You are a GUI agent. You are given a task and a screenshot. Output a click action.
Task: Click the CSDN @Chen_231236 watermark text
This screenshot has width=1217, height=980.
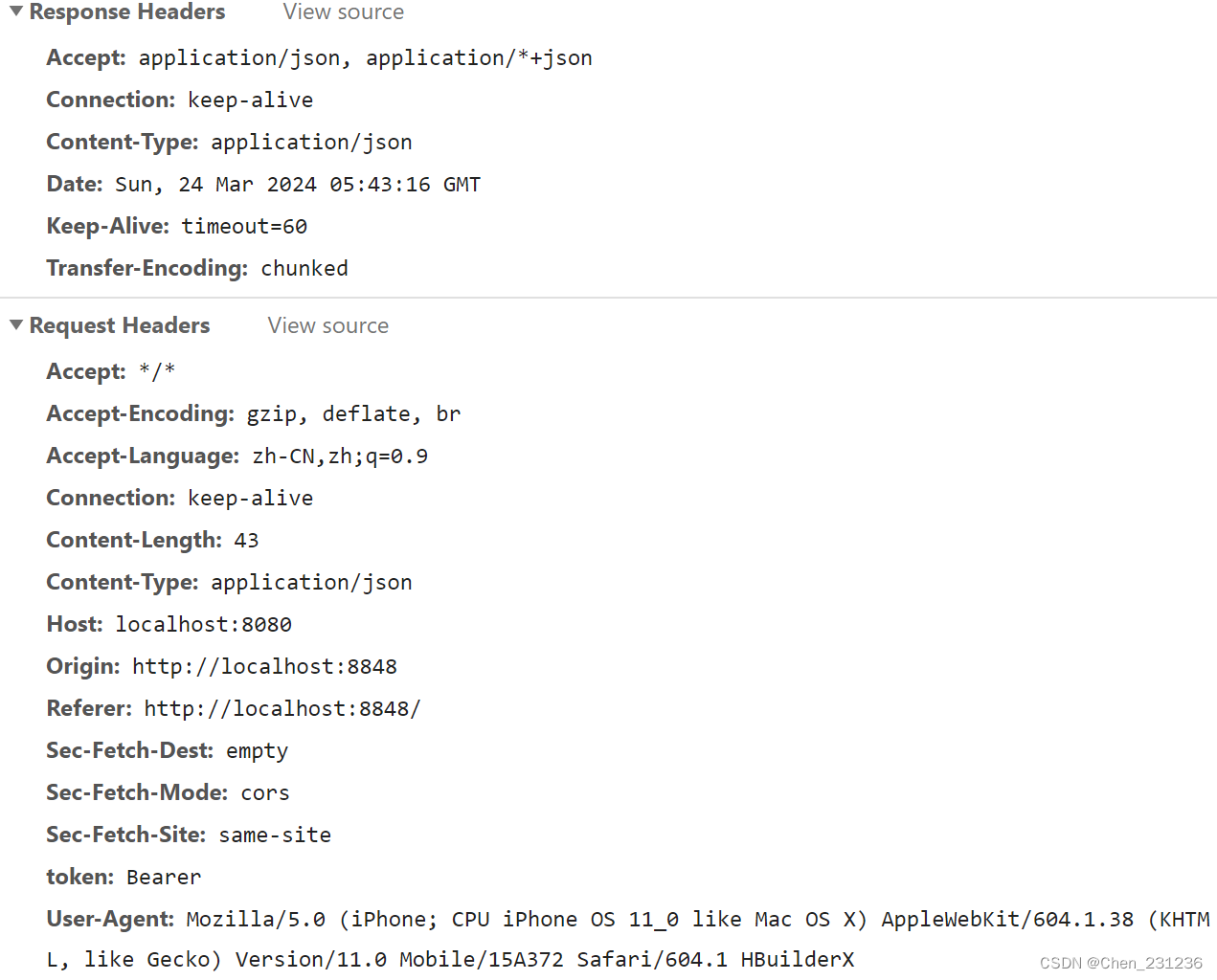[1121, 963]
